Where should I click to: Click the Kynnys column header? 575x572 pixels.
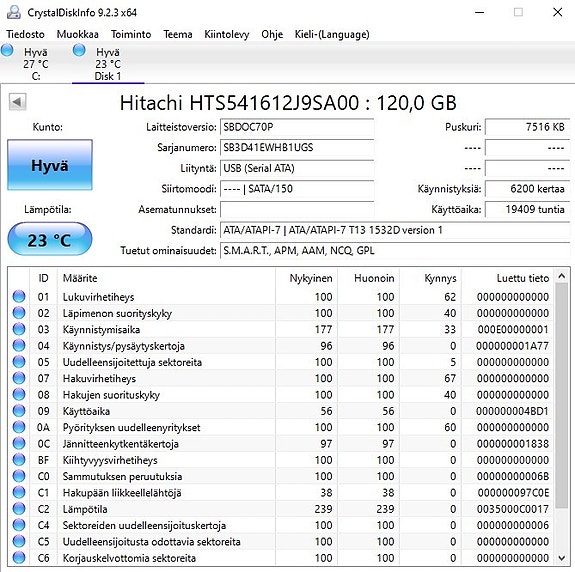(430, 278)
